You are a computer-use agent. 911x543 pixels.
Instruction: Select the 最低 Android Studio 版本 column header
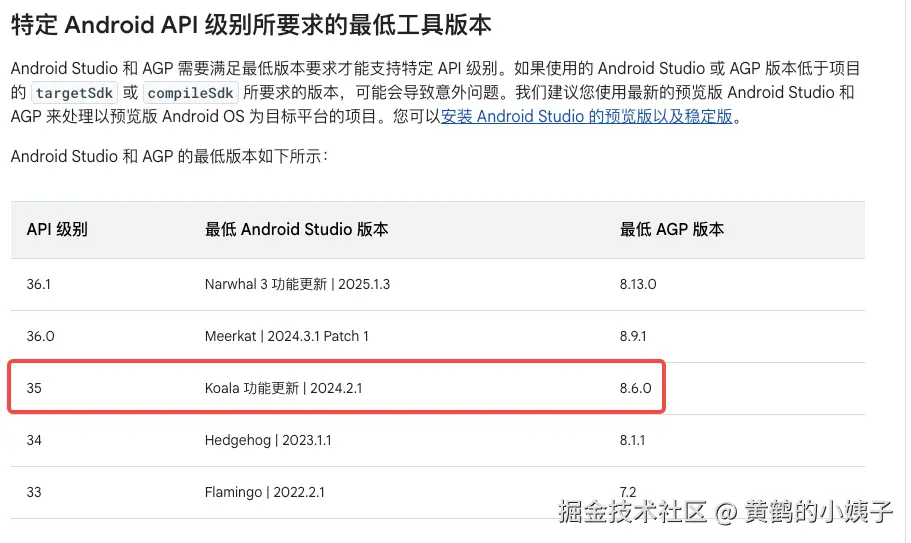pos(296,229)
